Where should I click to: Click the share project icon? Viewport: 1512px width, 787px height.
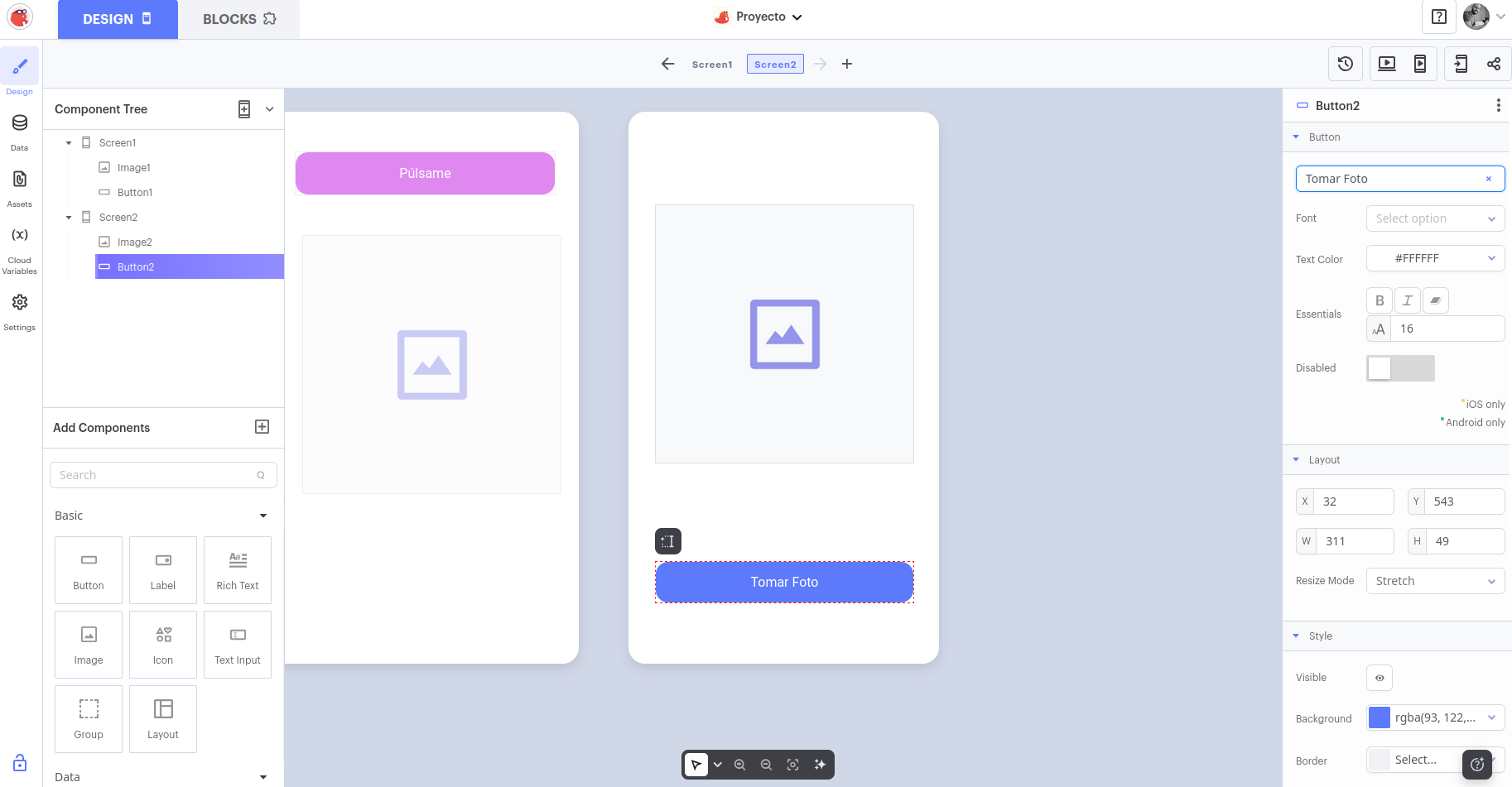coord(1494,64)
